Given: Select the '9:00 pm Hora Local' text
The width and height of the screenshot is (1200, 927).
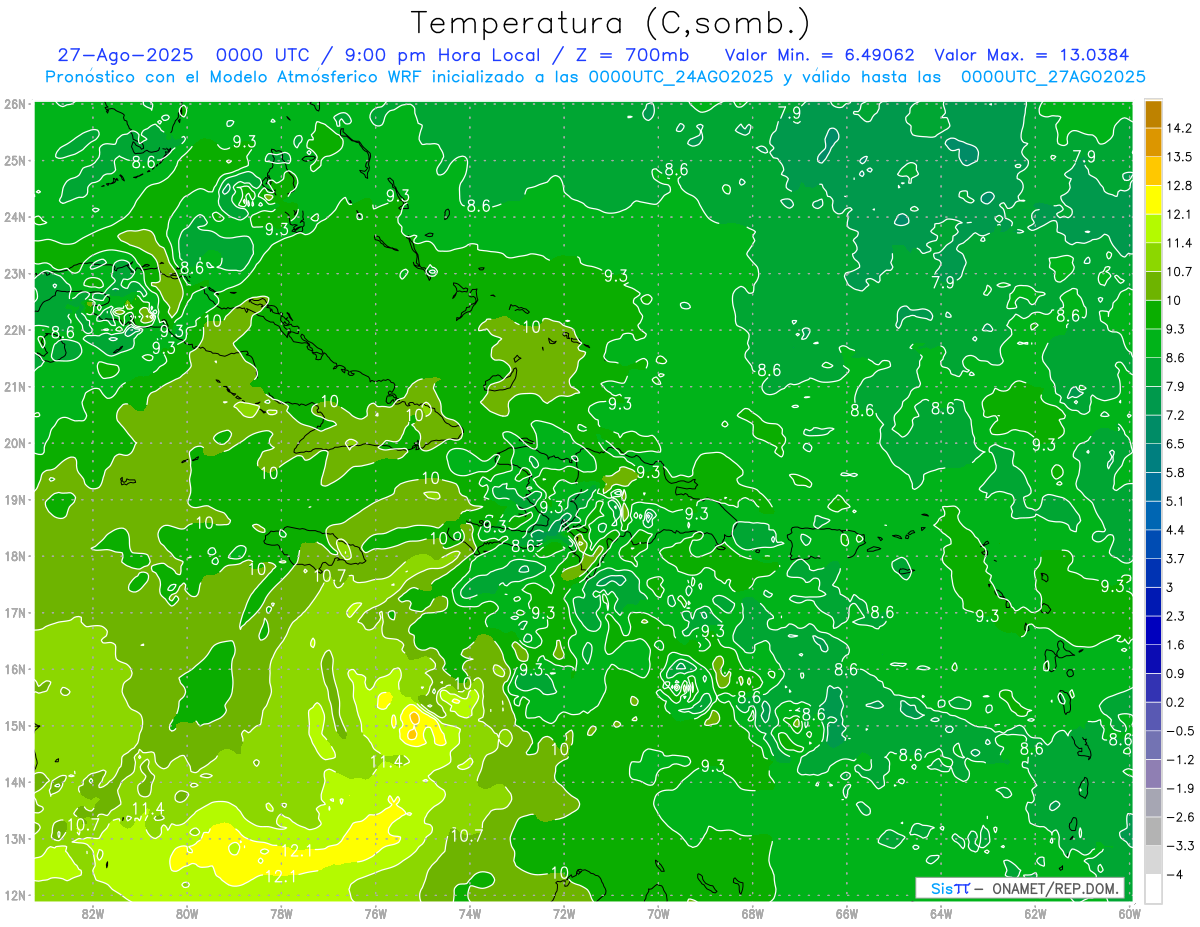Looking at the screenshot, I should point(444,55).
